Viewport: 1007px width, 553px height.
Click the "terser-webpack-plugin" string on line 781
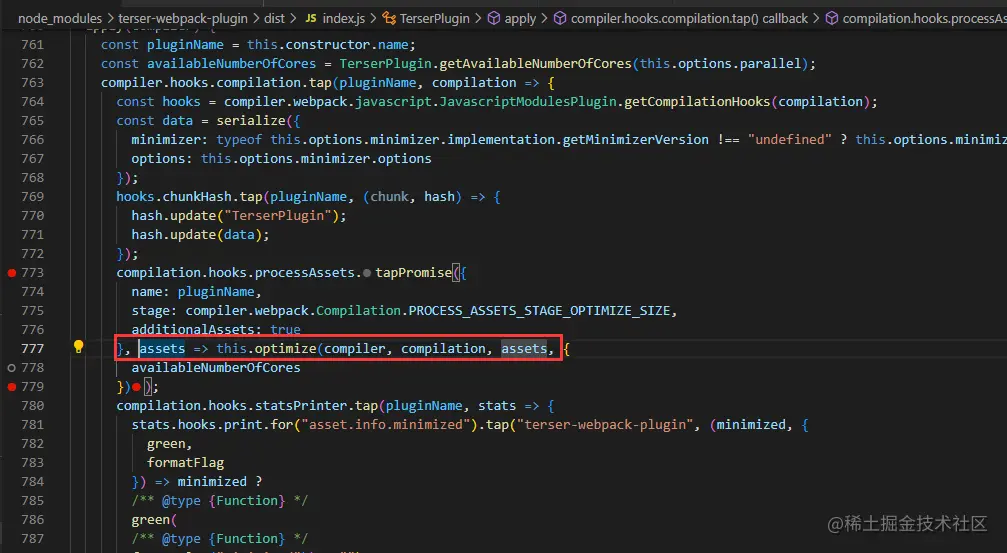tap(606, 425)
